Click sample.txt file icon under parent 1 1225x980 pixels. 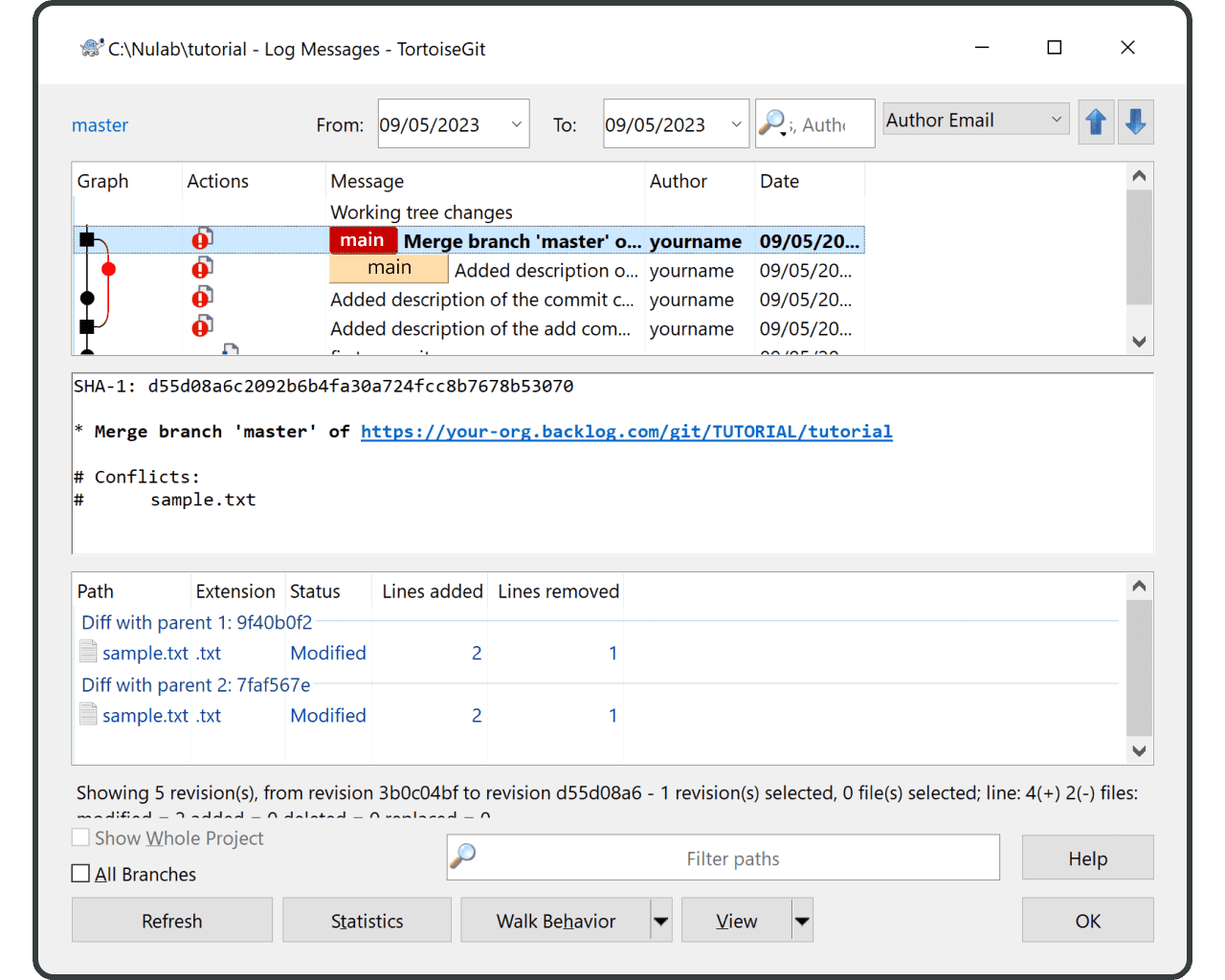88,653
